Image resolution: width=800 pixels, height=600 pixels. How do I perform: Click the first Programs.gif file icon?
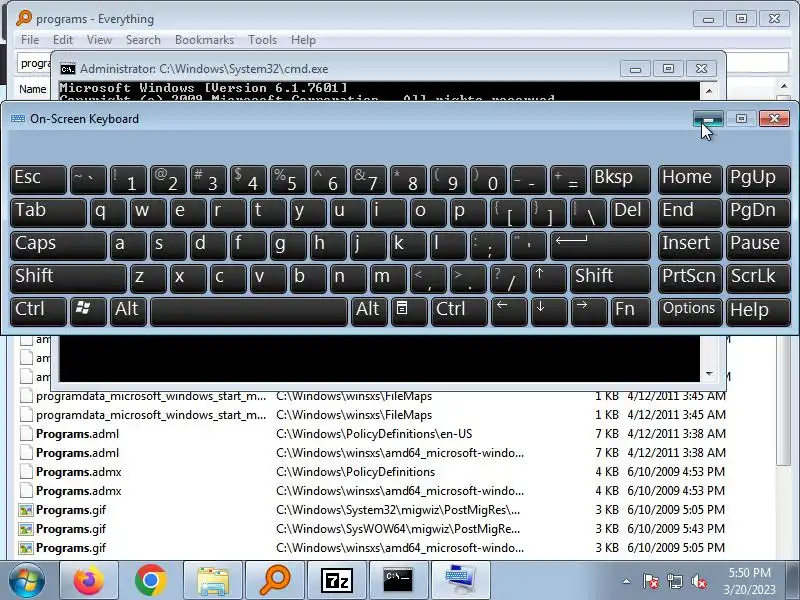[x=26, y=510]
